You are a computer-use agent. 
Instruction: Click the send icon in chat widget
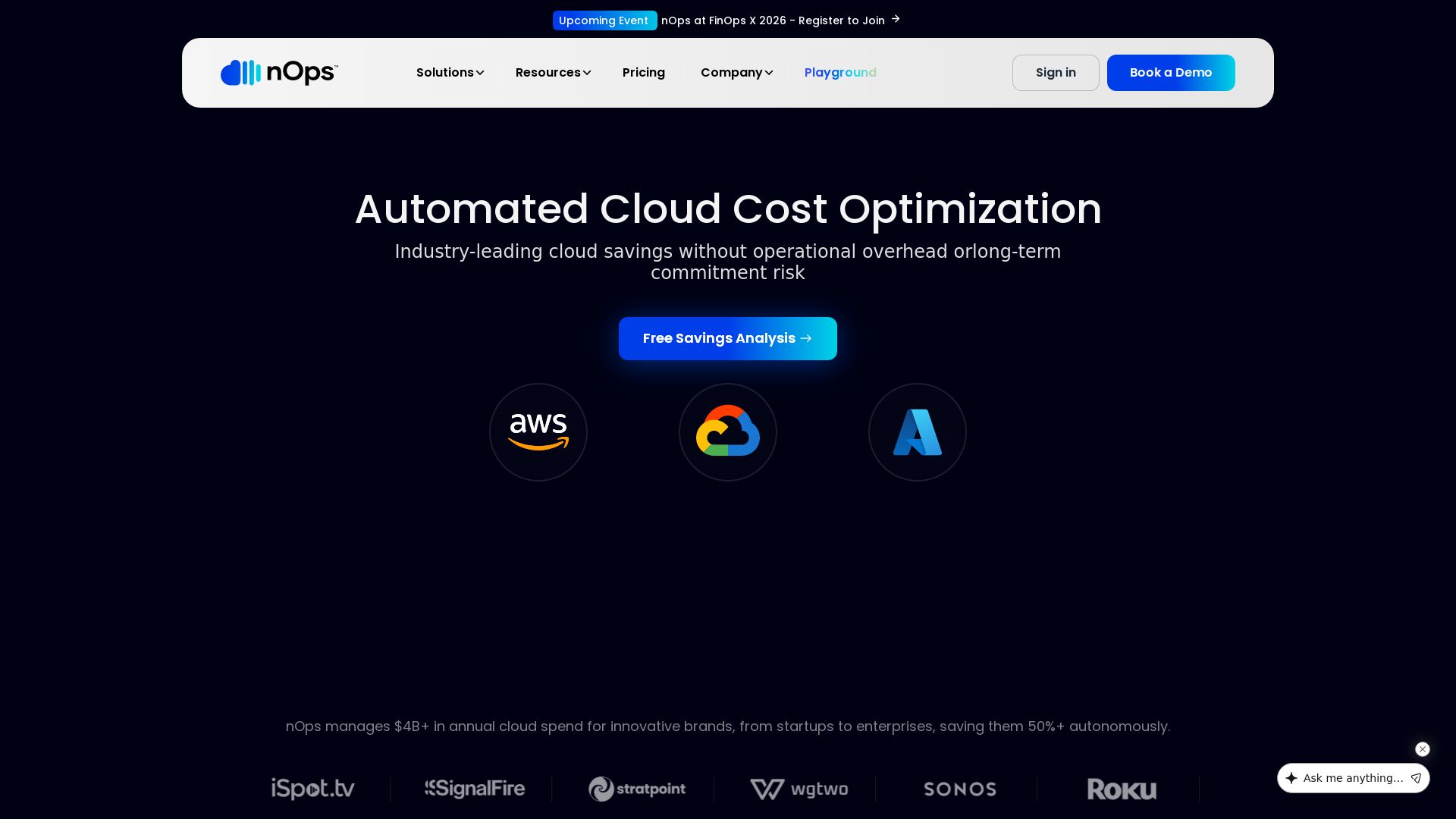pos(1416,778)
